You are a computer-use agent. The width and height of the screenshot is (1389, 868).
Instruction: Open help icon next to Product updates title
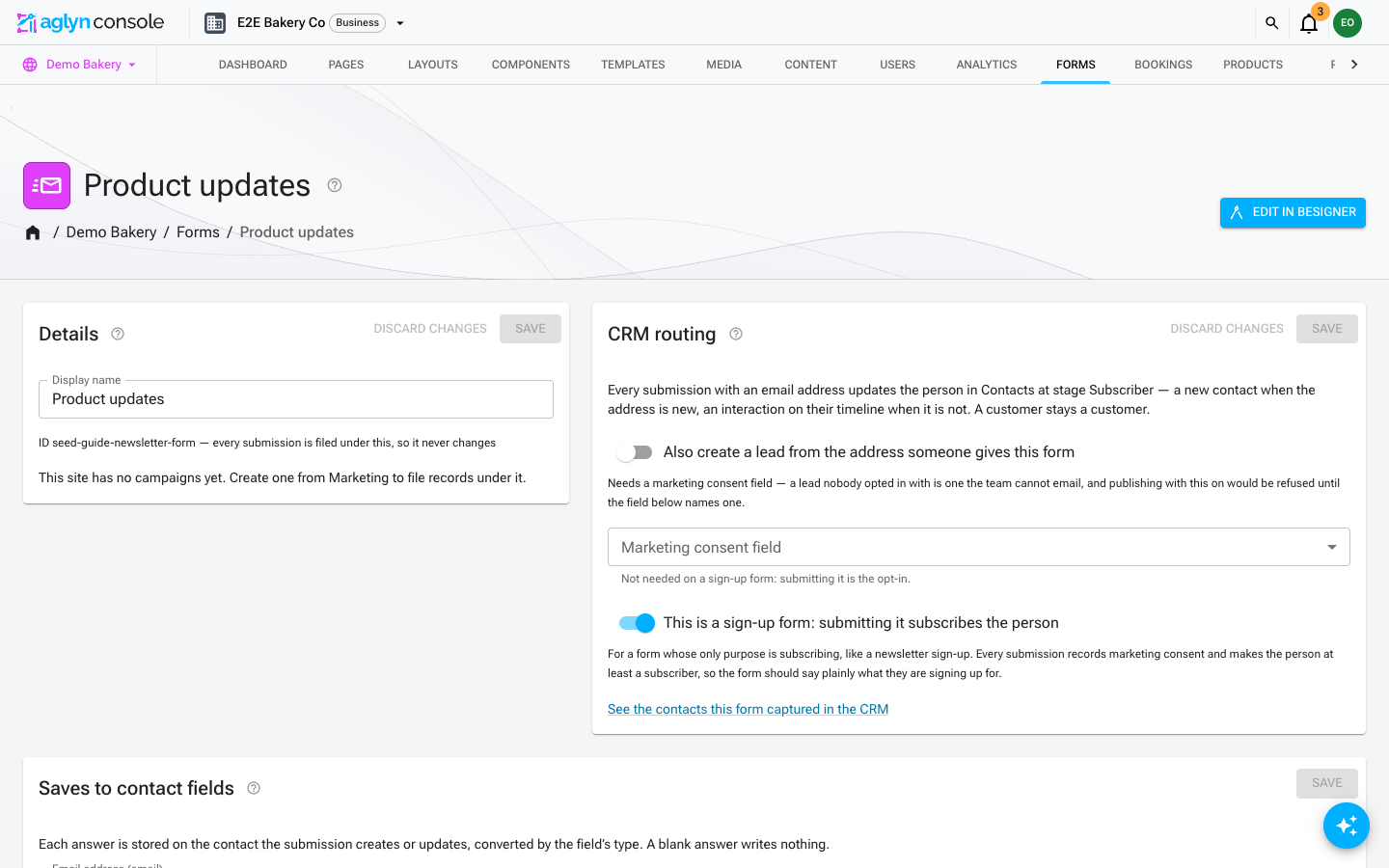point(335,185)
